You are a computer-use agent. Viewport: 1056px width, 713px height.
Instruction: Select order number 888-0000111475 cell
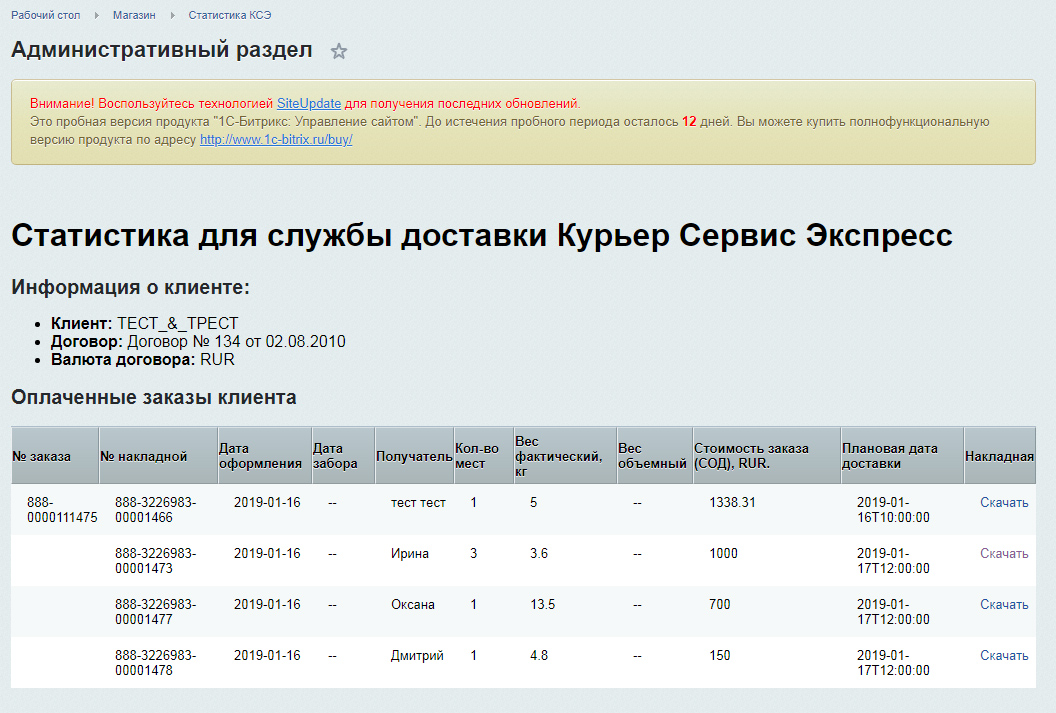point(62,510)
